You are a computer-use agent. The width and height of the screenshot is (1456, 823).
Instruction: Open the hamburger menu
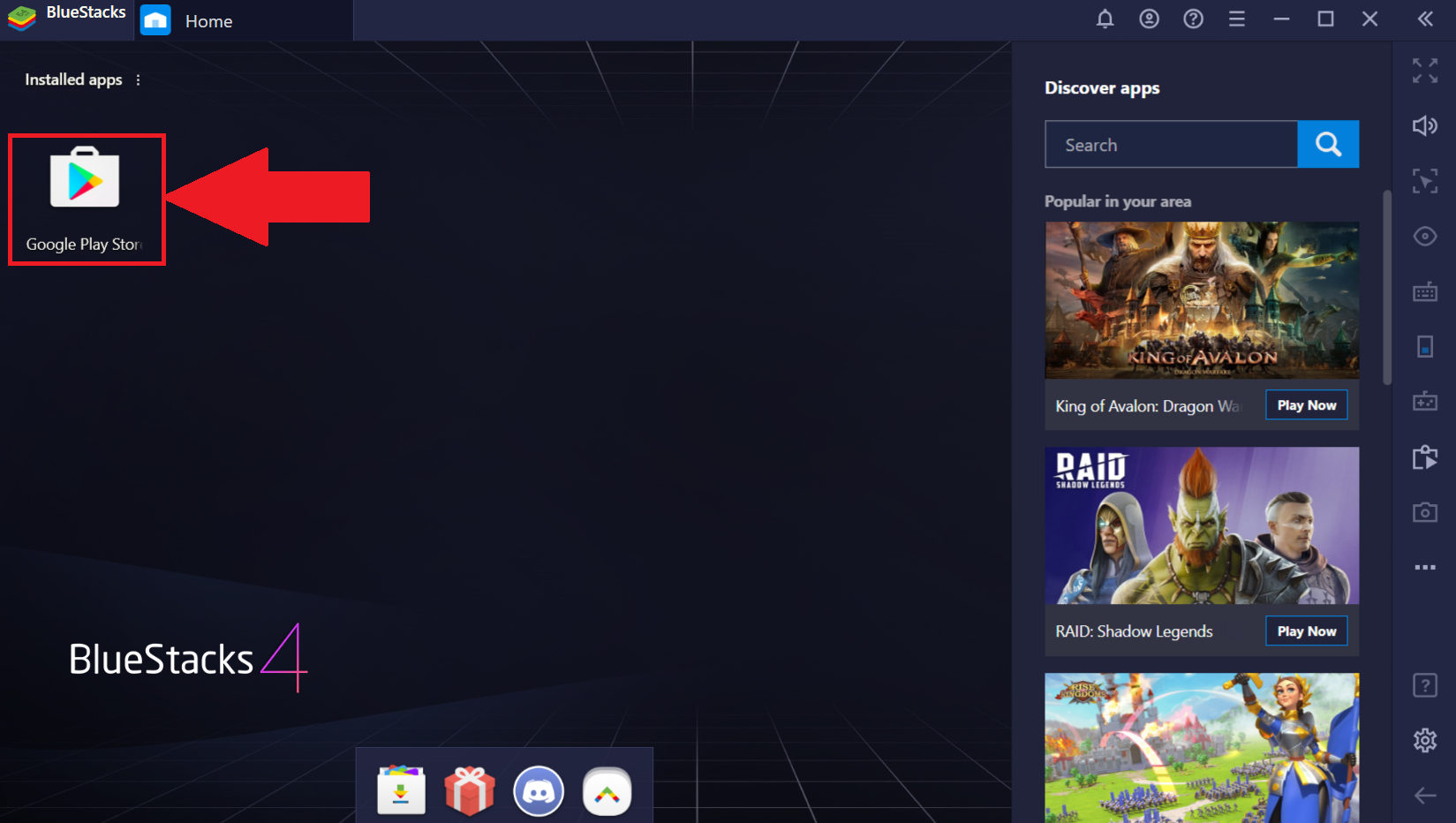(1237, 19)
